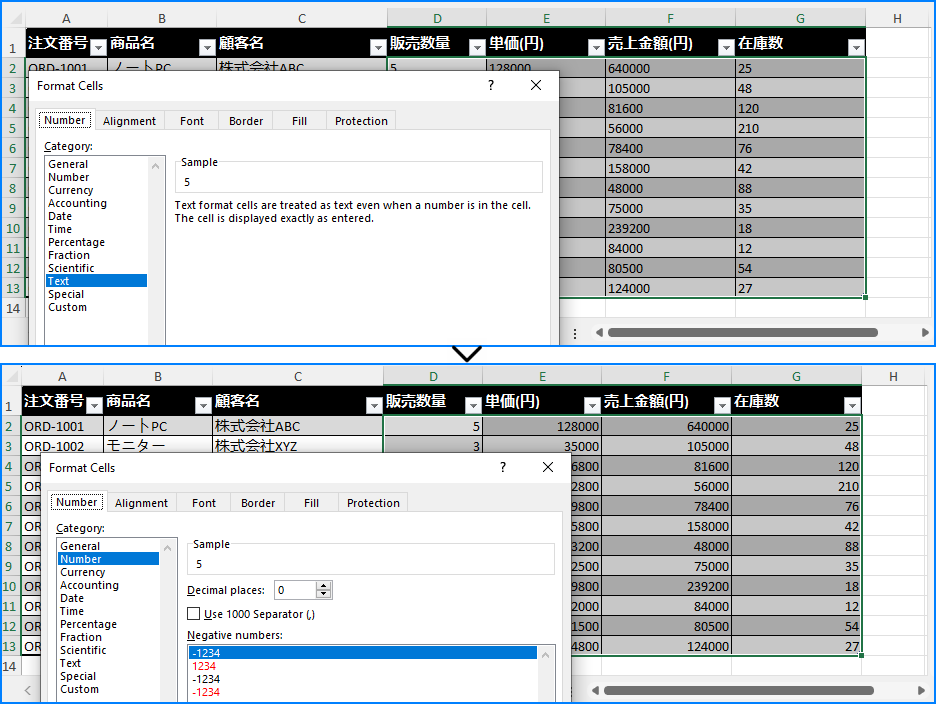Select row 14 header in right-aligned sheet
Viewport: 936px width, 704px height.
[10, 666]
